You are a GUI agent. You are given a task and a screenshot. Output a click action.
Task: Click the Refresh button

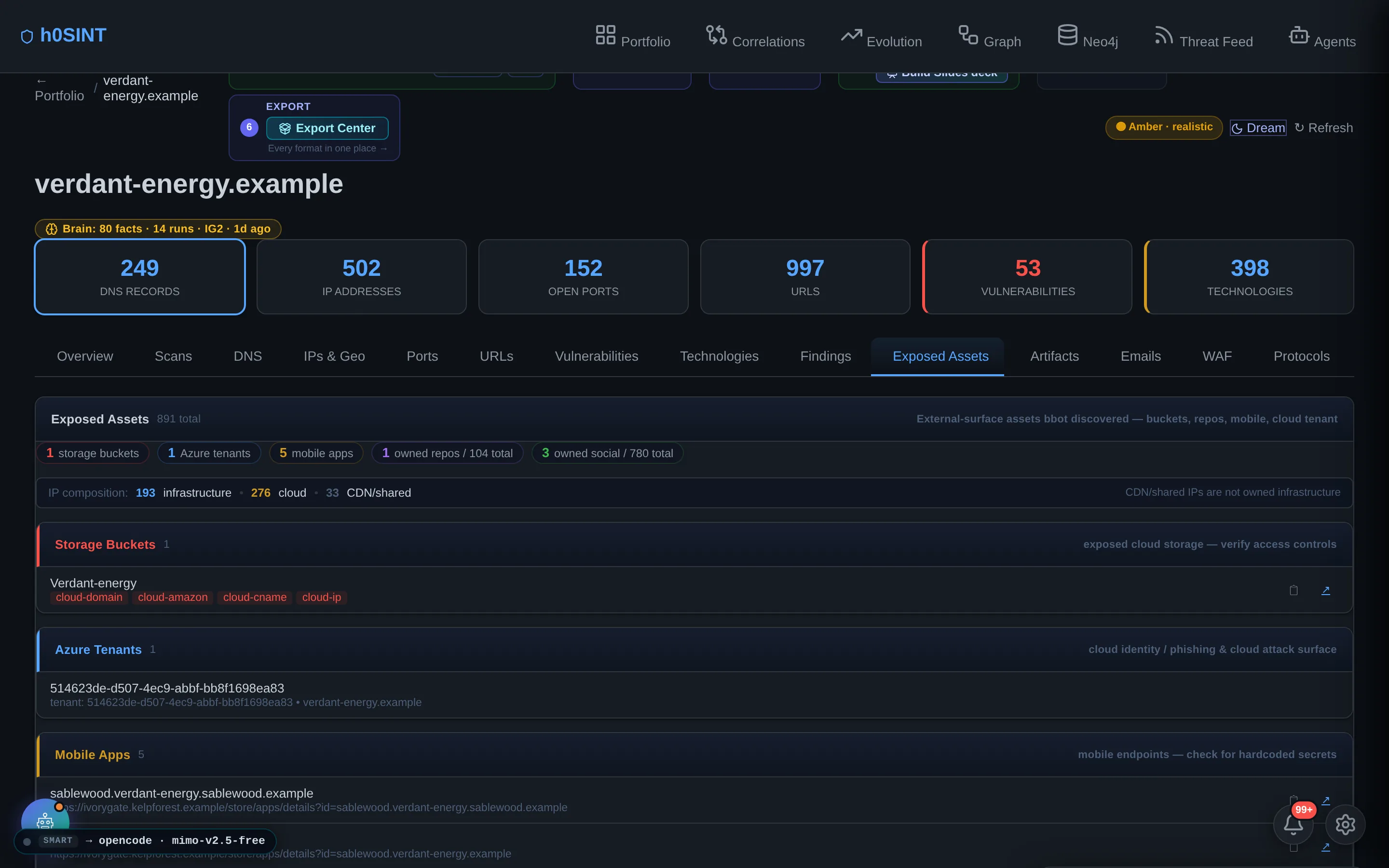click(1323, 128)
